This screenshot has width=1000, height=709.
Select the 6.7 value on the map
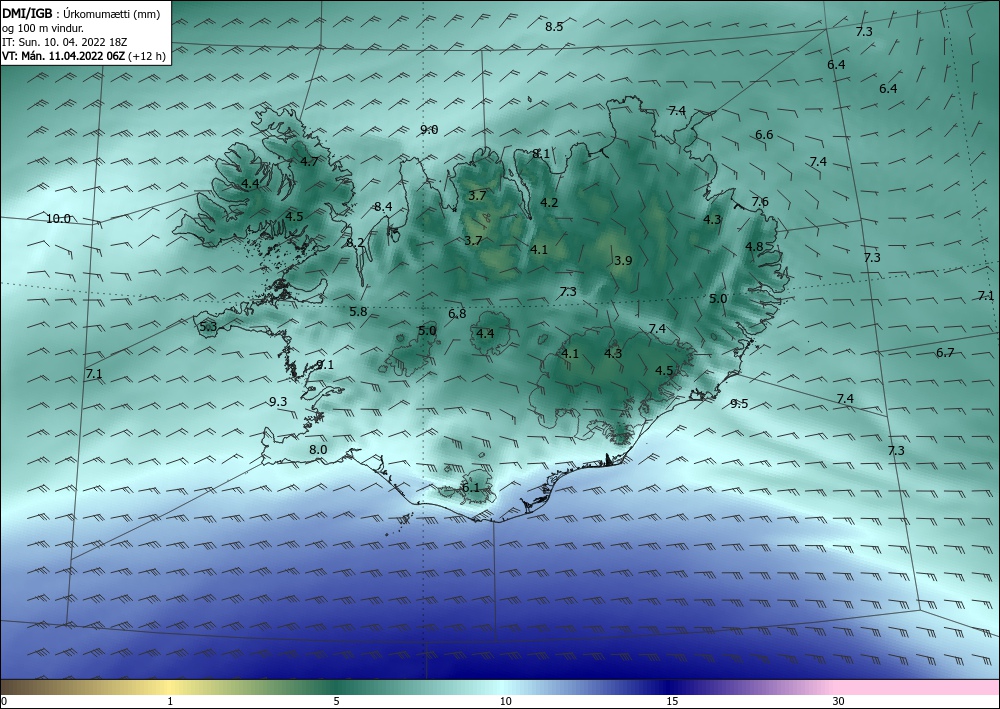[945, 353]
